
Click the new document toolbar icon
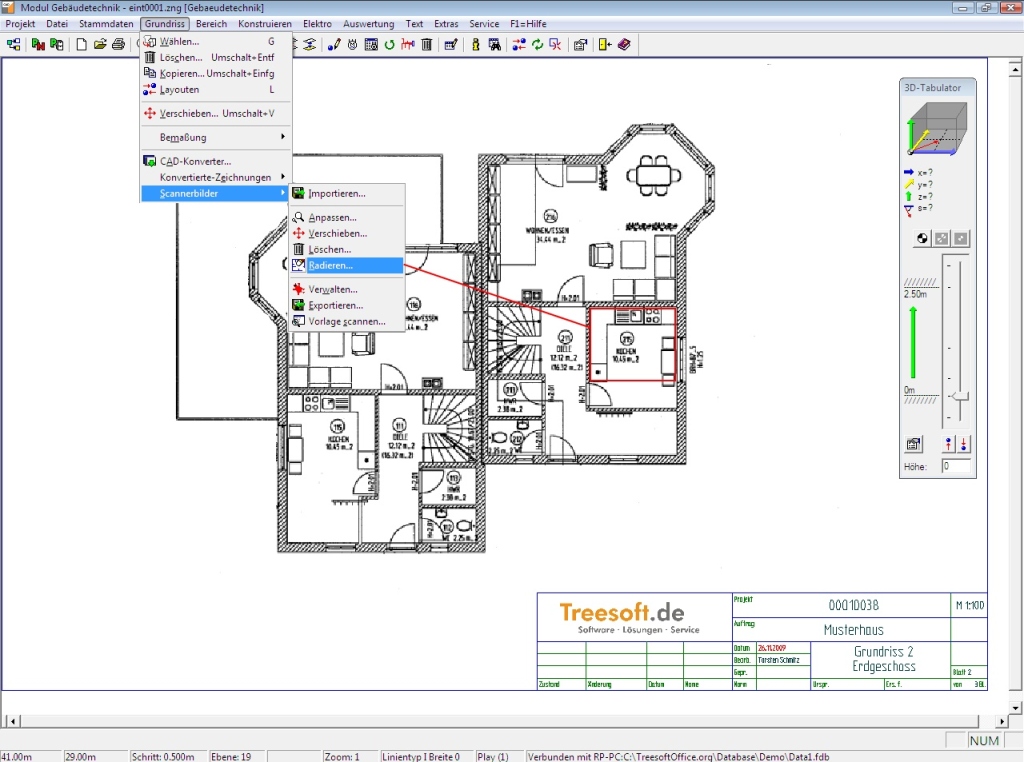click(x=82, y=45)
